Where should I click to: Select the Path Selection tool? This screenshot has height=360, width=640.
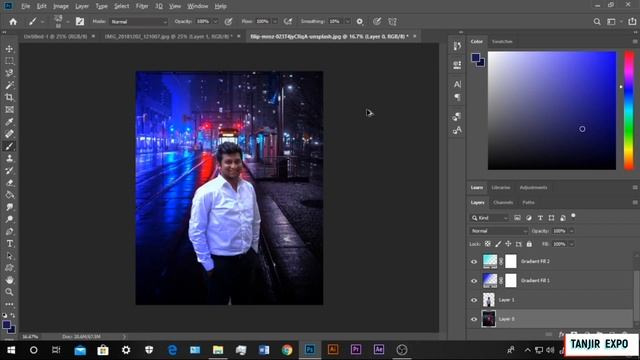[9, 256]
